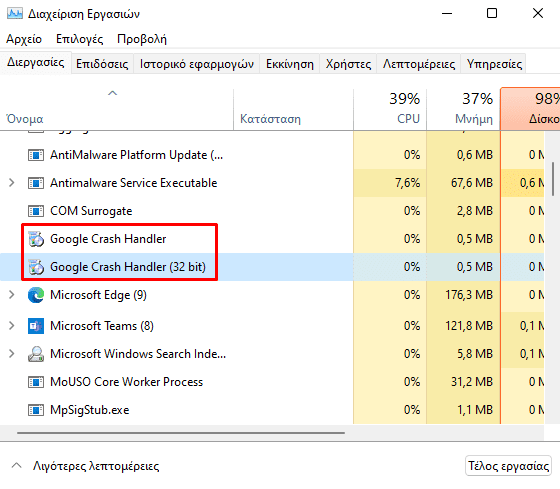Select the MpSigStub.exe row name

tap(90, 410)
